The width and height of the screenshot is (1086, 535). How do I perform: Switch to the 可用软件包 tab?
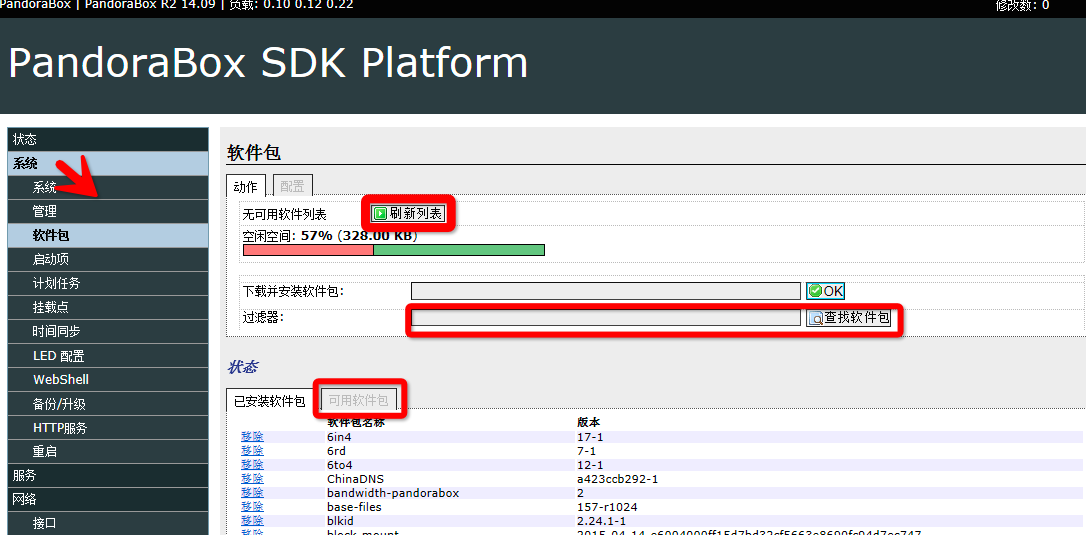pyautogui.click(x=359, y=401)
